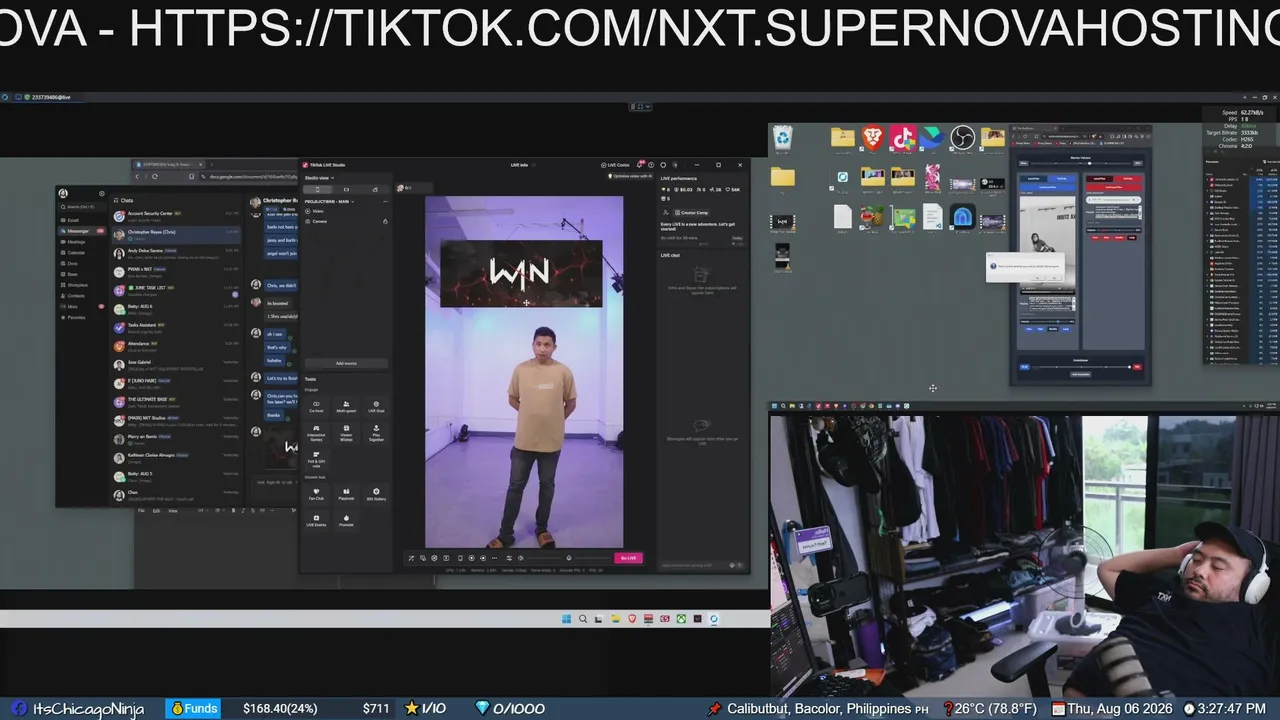Select the Camera source in LIVE Studio
This screenshot has width=1280, height=720.
(x=346, y=221)
